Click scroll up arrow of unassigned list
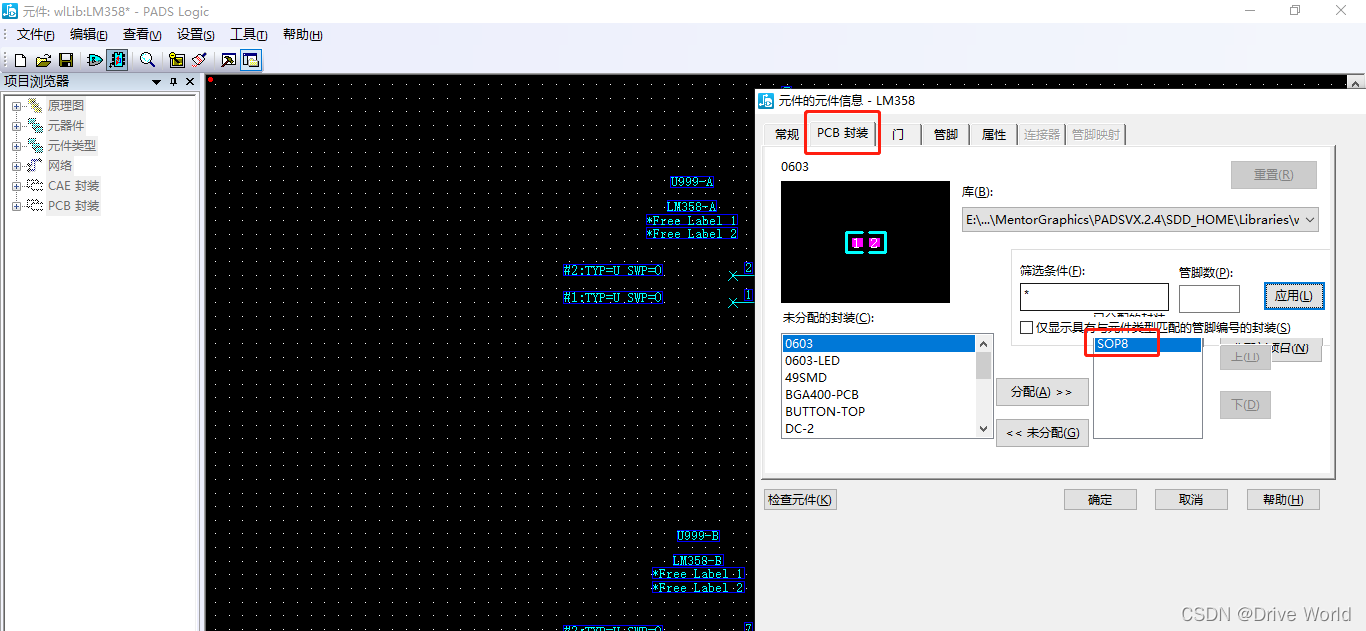Screen dimensions: 1366x631 tap(983, 343)
